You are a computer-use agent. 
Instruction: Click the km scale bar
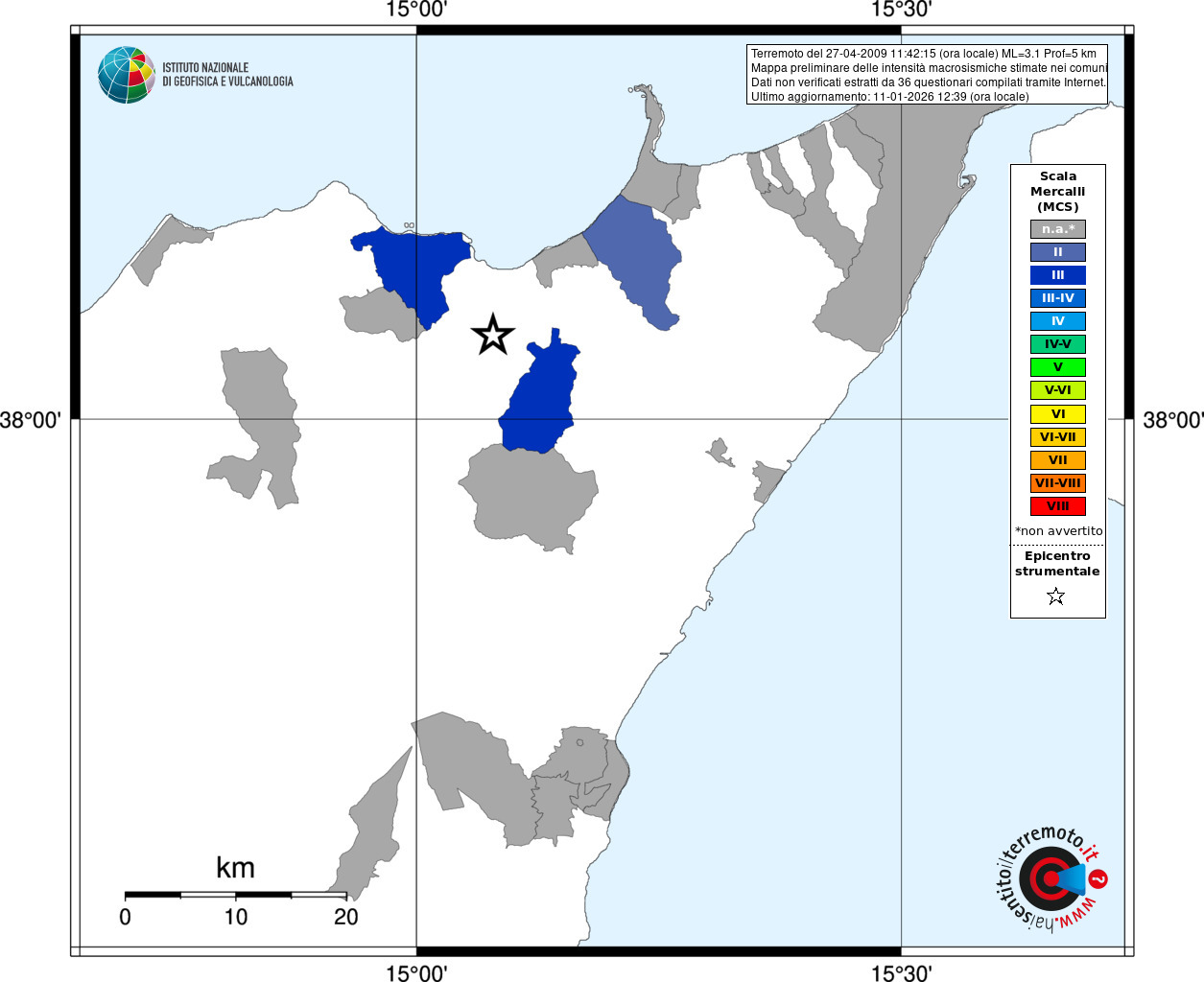[x=235, y=895]
